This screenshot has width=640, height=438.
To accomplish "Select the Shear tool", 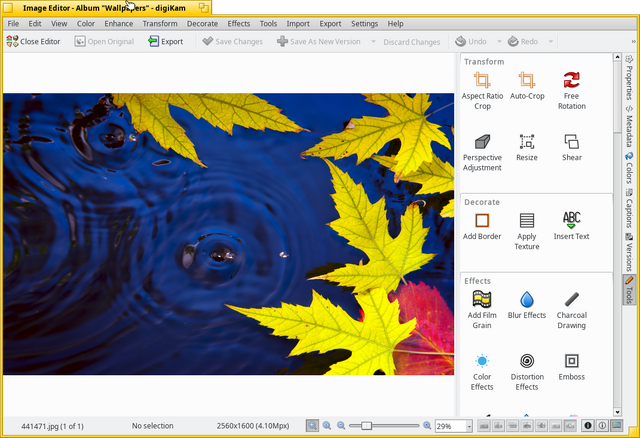I will pos(571,148).
